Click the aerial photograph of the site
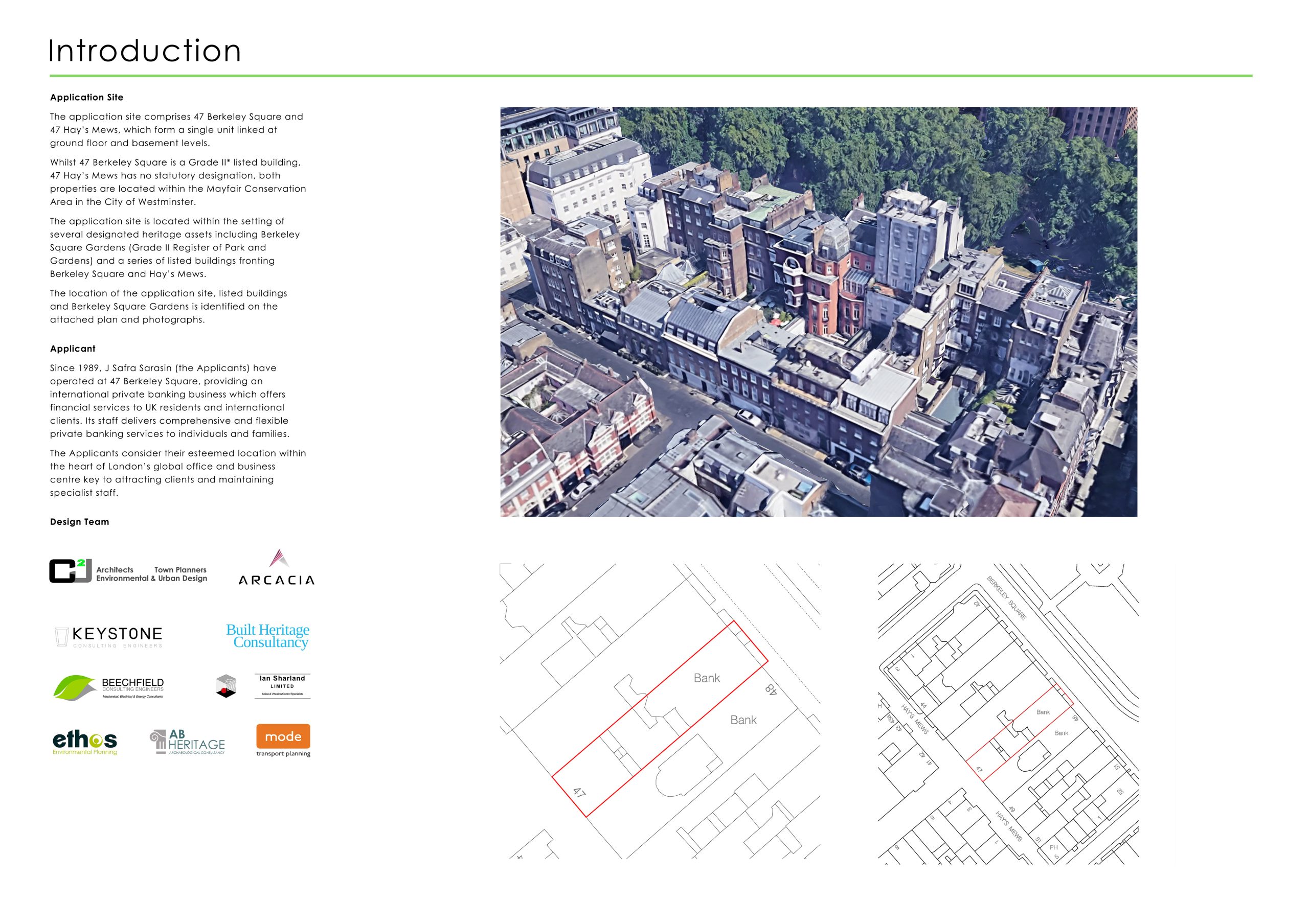The height and width of the screenshot is (924, 1309). 819,312
